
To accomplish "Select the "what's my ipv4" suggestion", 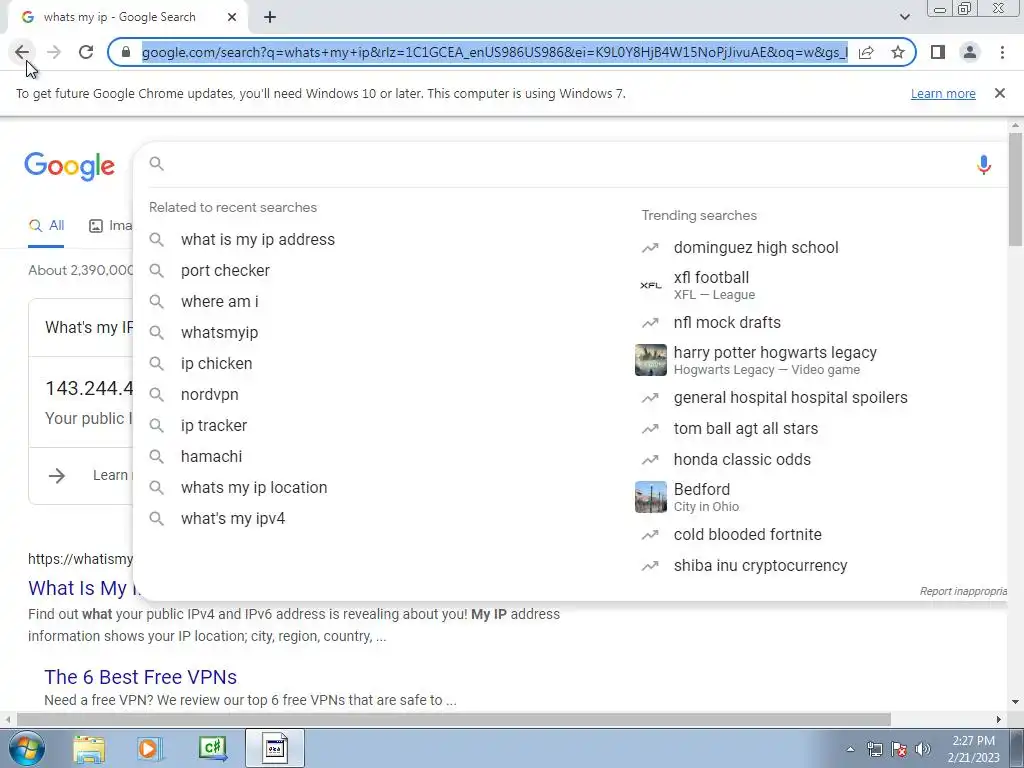I will point(232,519).
